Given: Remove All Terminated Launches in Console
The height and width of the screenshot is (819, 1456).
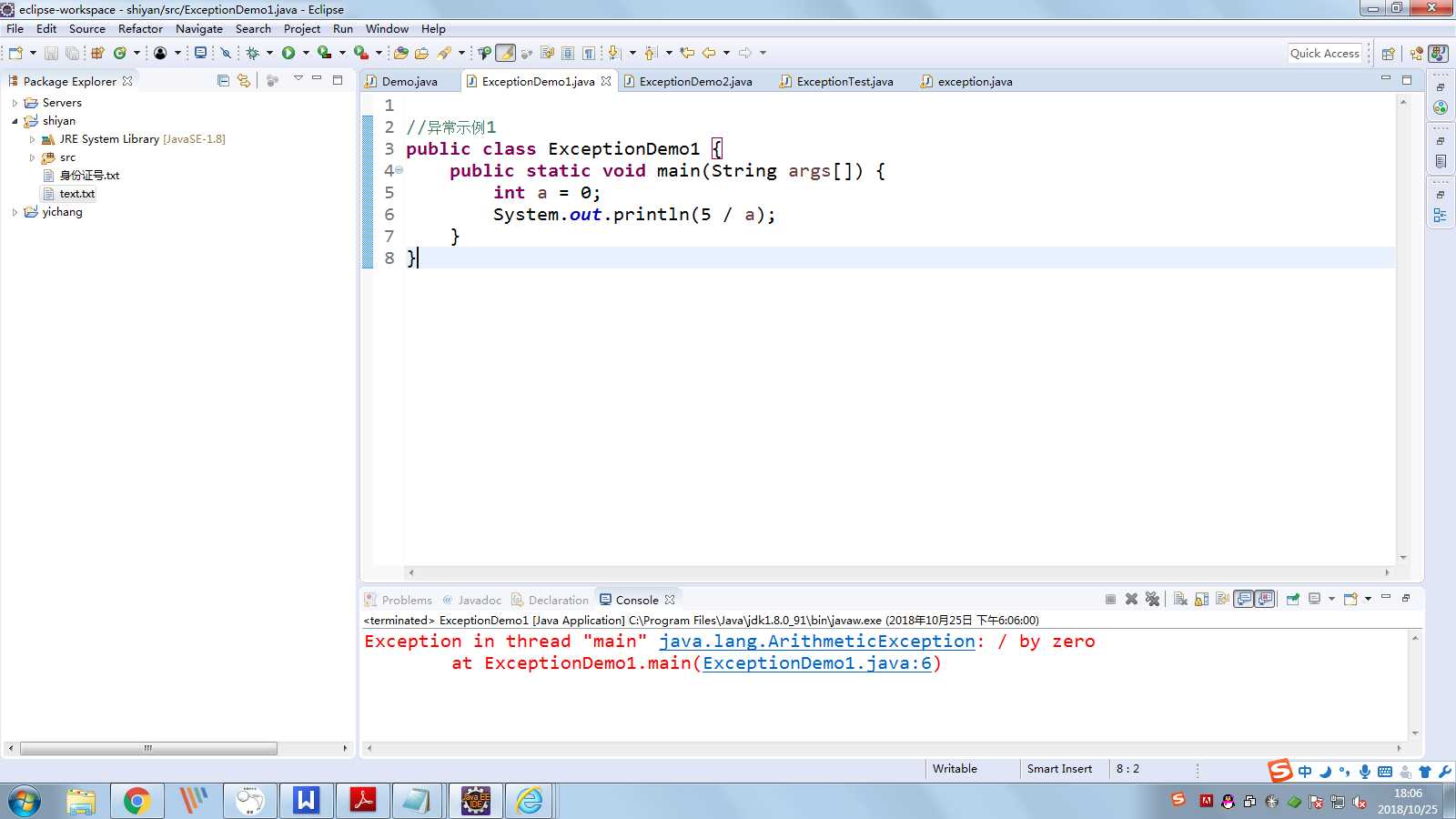Looking at the screenshot, I should click(x=1153, y=599).
